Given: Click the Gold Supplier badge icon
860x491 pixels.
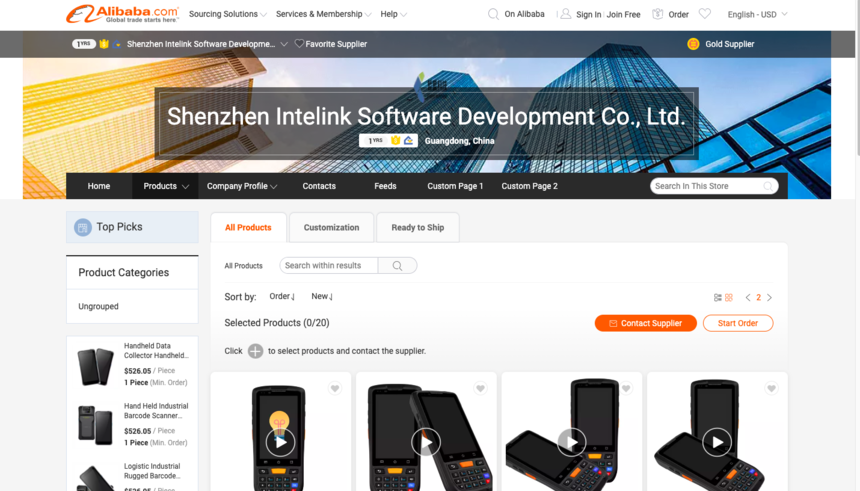Looking at the screenshot, I should pyautogui.click(x=693, y=44).
